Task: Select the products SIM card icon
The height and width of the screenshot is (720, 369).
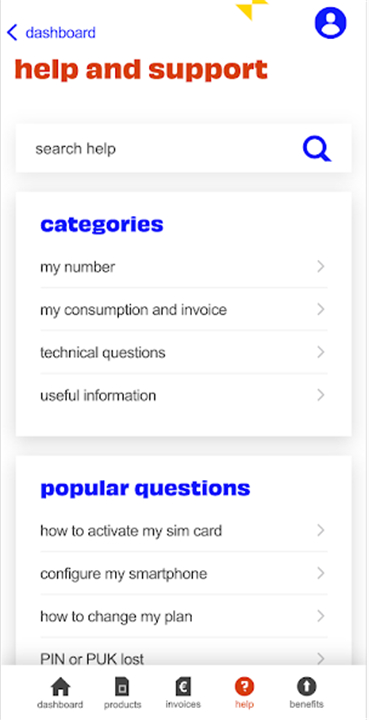Action: (122, 687)
